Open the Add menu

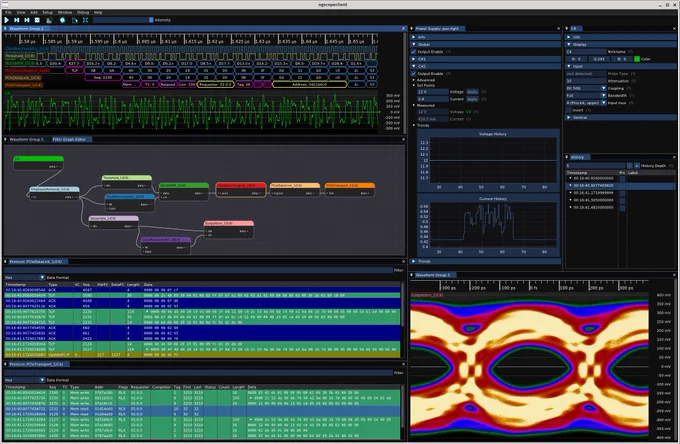(x=34, y=13)
